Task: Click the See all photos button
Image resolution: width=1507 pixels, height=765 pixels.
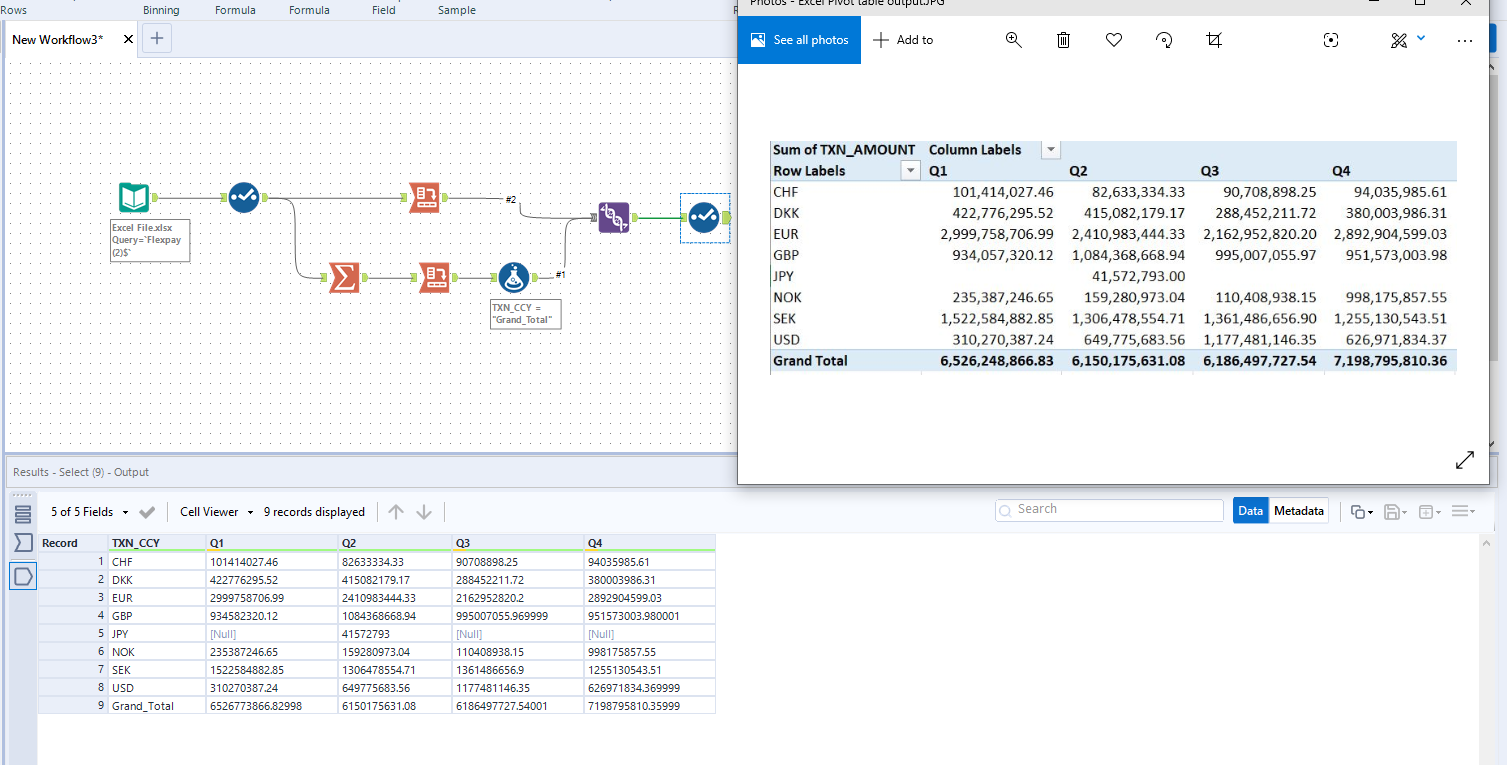Action: (799, 40)
